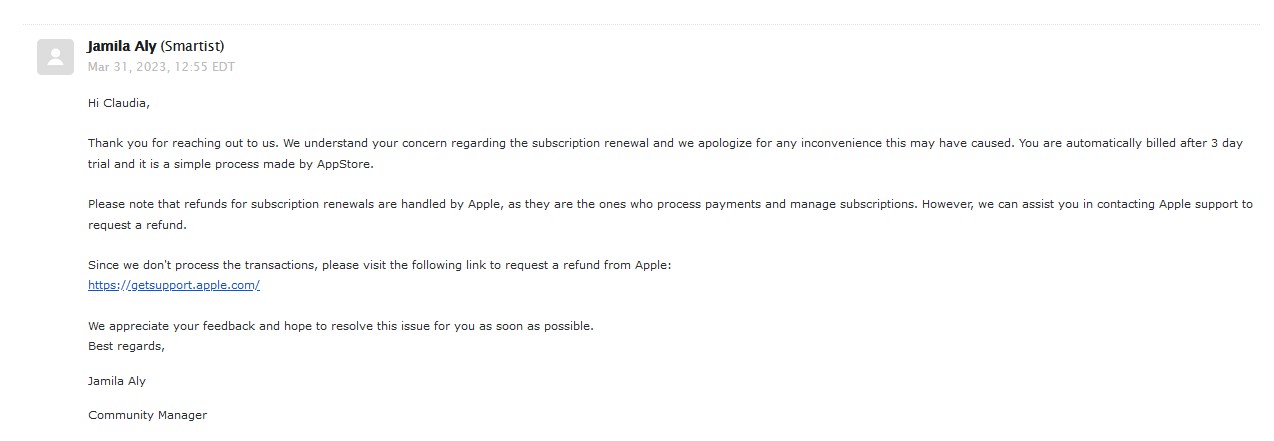Select the Mar 31, 2023 timestamp
Viewport: 1274px width, 441px height.
pyautogui.click(x=161, y=67)
